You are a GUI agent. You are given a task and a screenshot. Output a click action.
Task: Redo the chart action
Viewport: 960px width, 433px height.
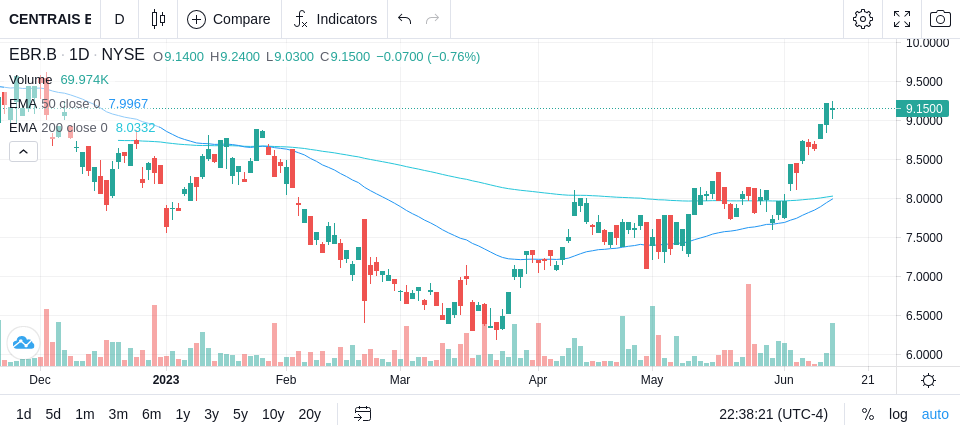tap(433, 19)
